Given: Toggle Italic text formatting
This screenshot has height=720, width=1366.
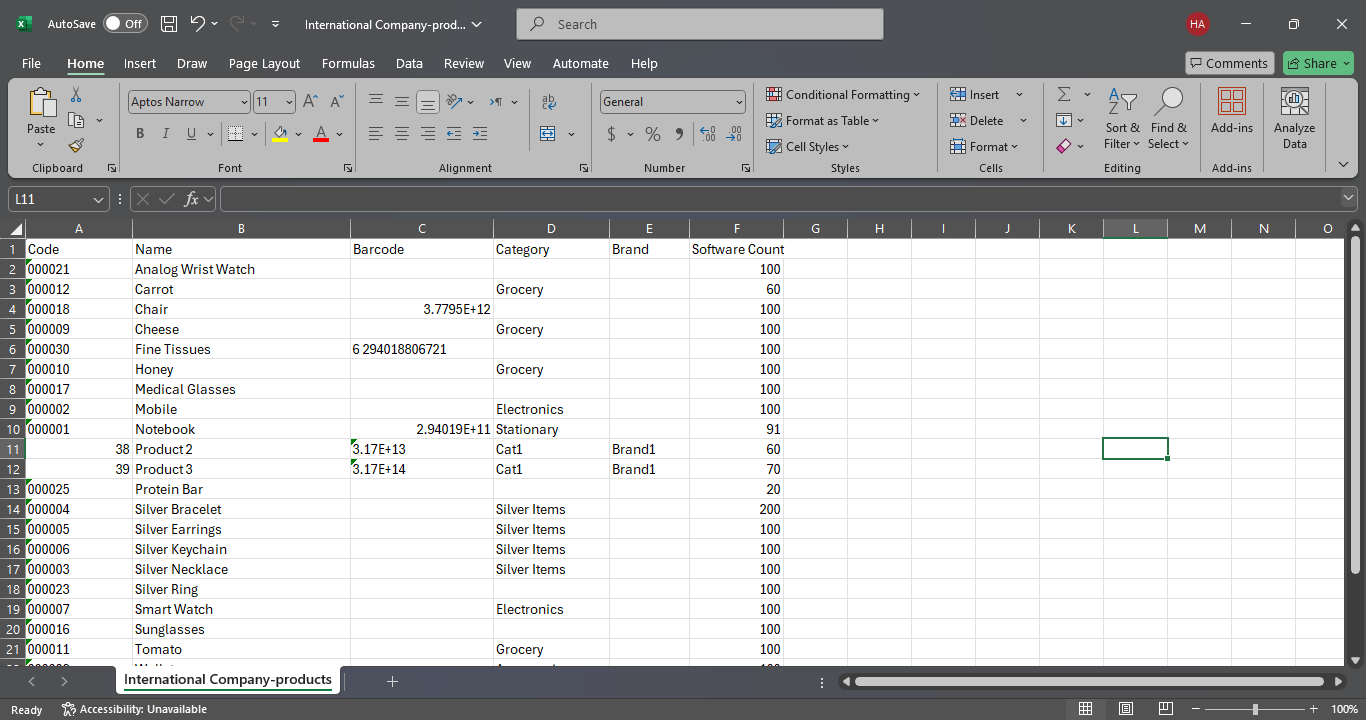Looking at the screenshot, I should click(165, 134).
